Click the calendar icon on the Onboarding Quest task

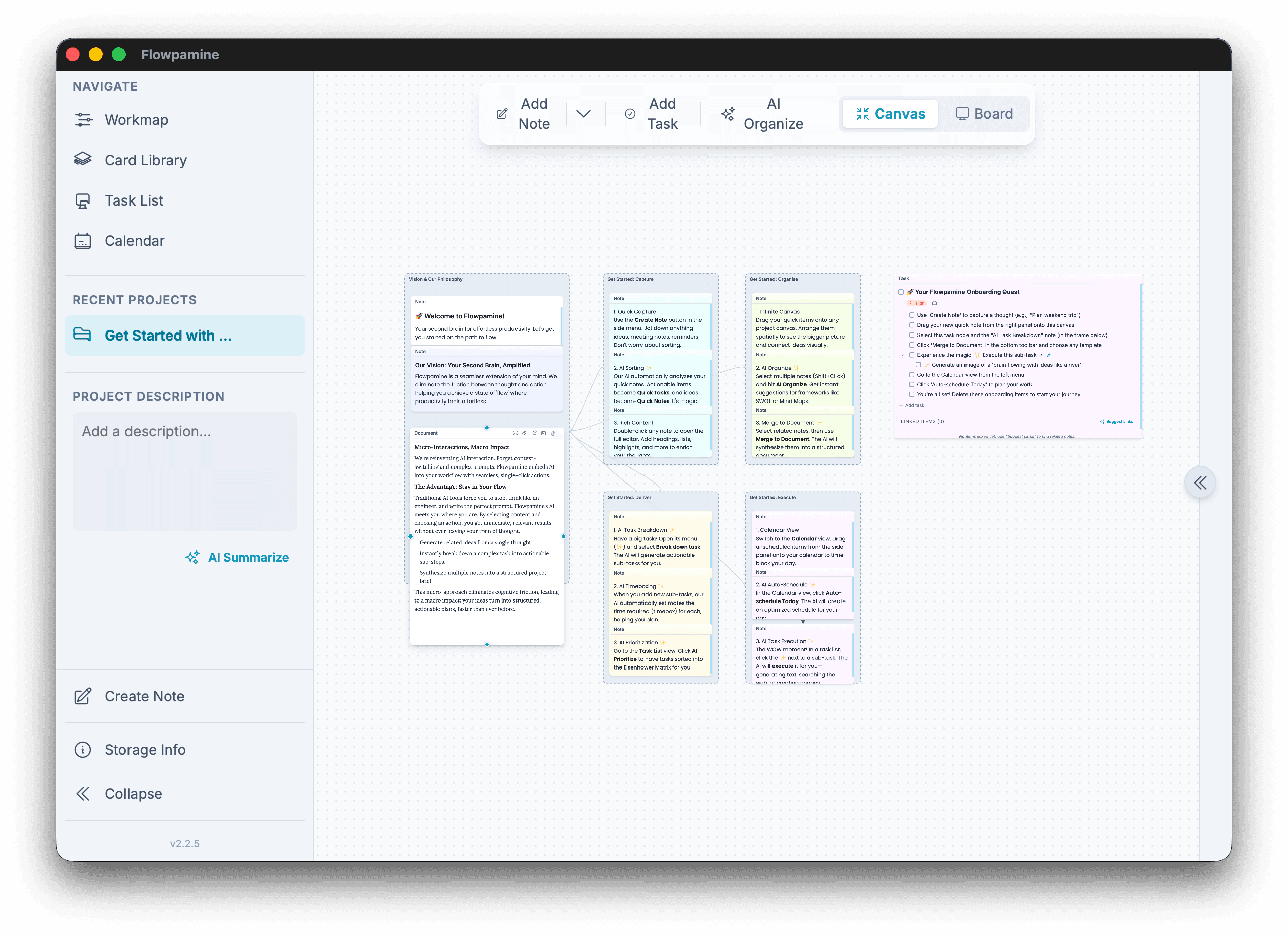pos(935,304)
